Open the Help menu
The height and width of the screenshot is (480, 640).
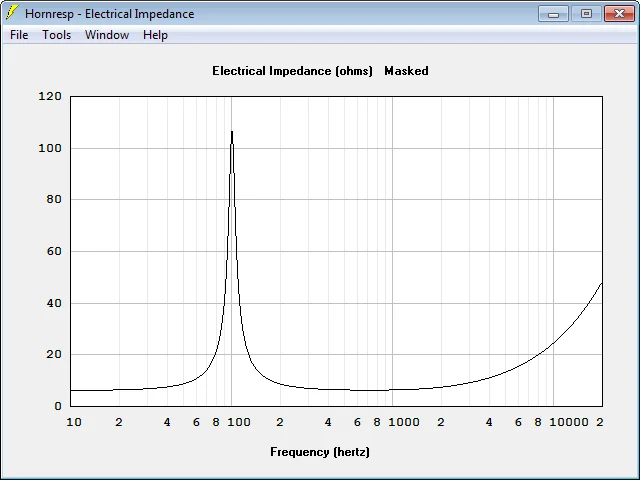(x=155, y=35)
